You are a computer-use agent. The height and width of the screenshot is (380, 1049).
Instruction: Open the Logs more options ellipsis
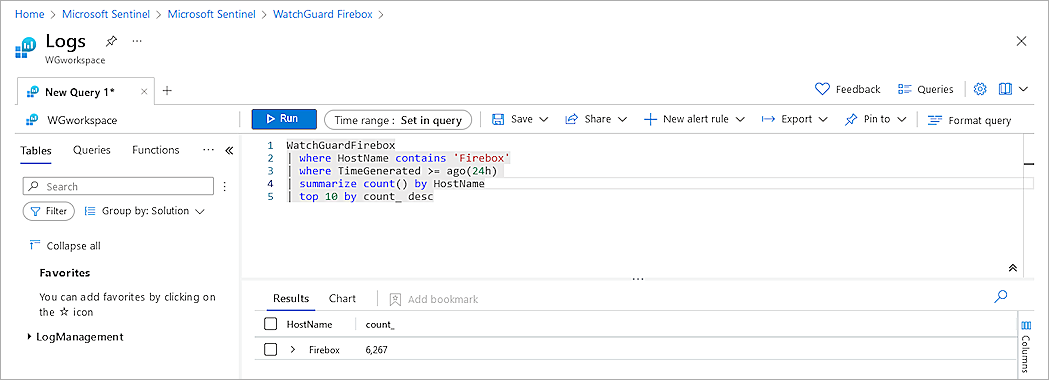click(x=137, y=41)
